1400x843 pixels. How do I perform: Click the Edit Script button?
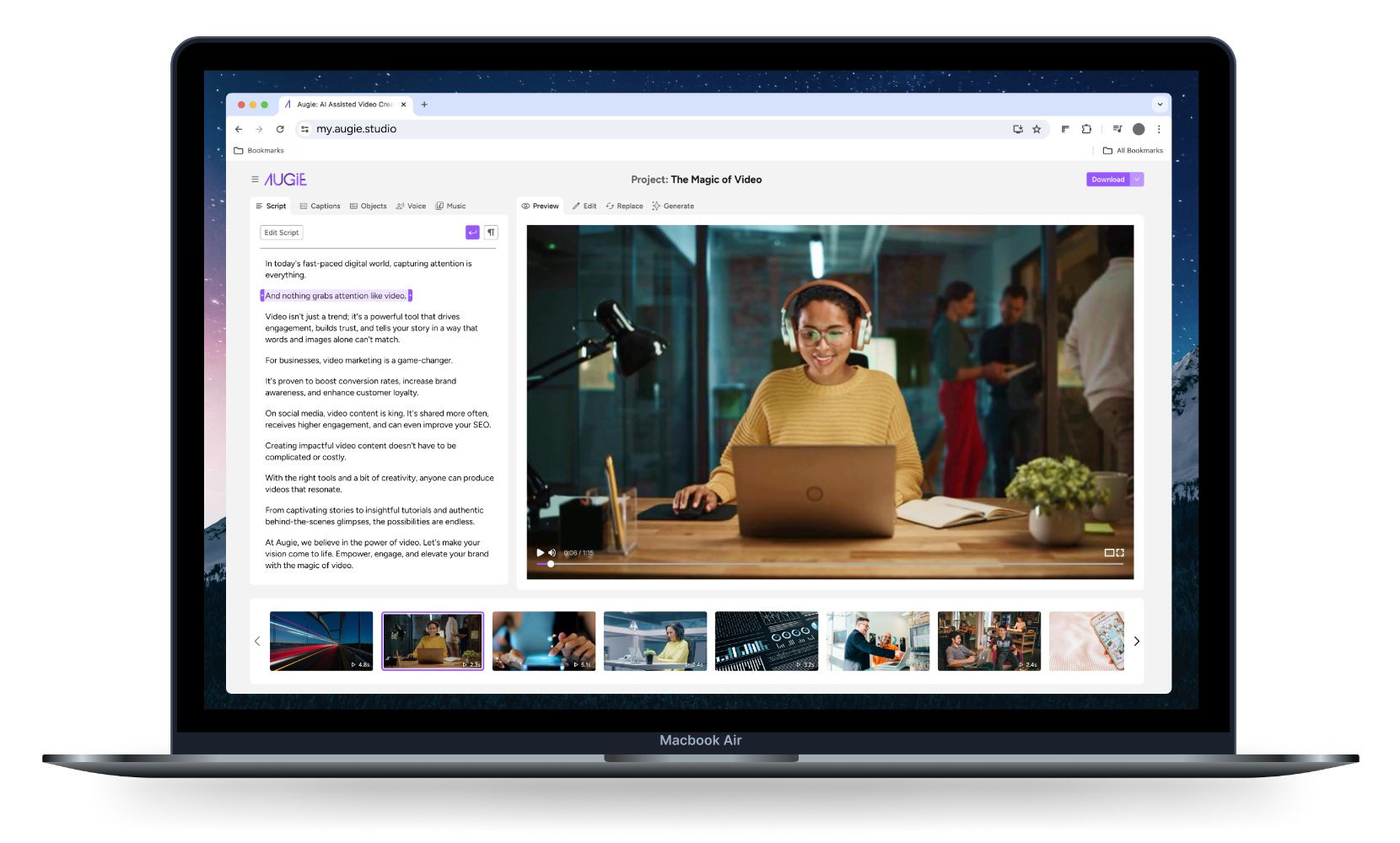pos(281,232)
